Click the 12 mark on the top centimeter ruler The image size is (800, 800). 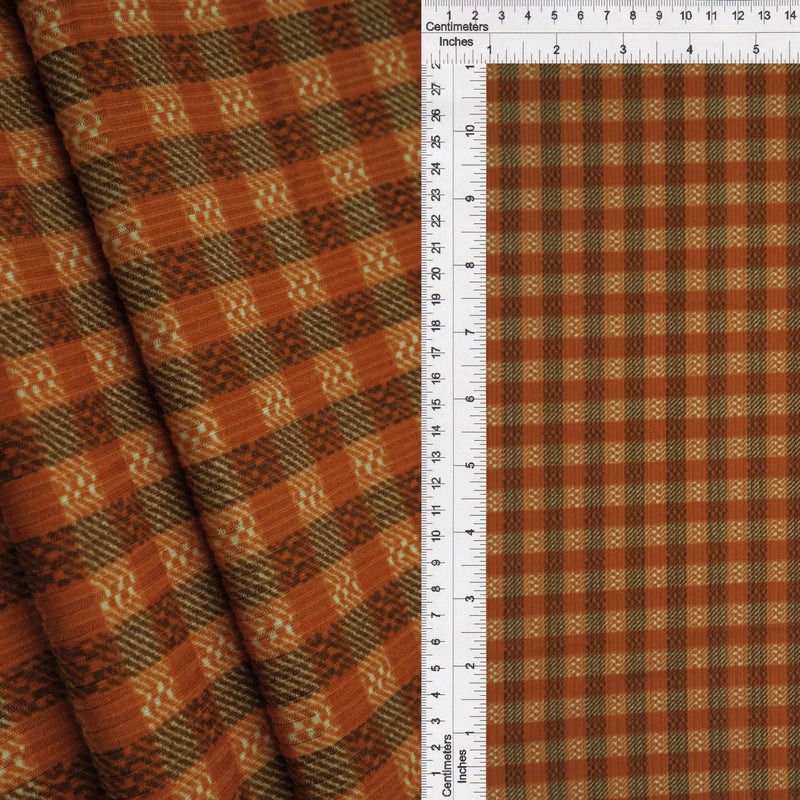coord(738,16)
